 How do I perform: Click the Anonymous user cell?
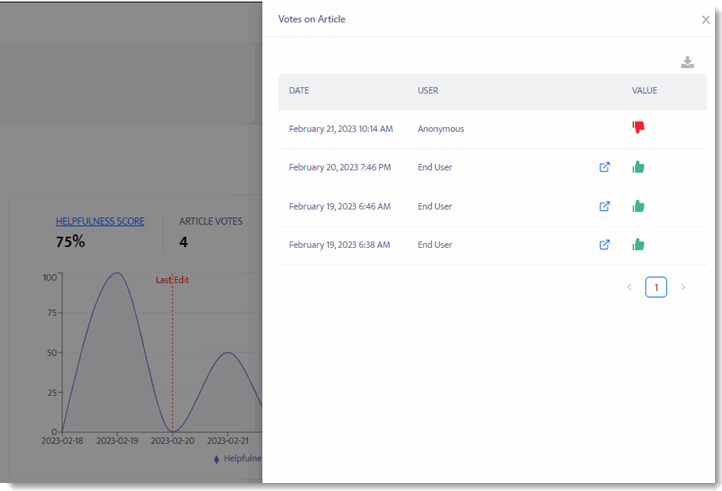[441, 129]
